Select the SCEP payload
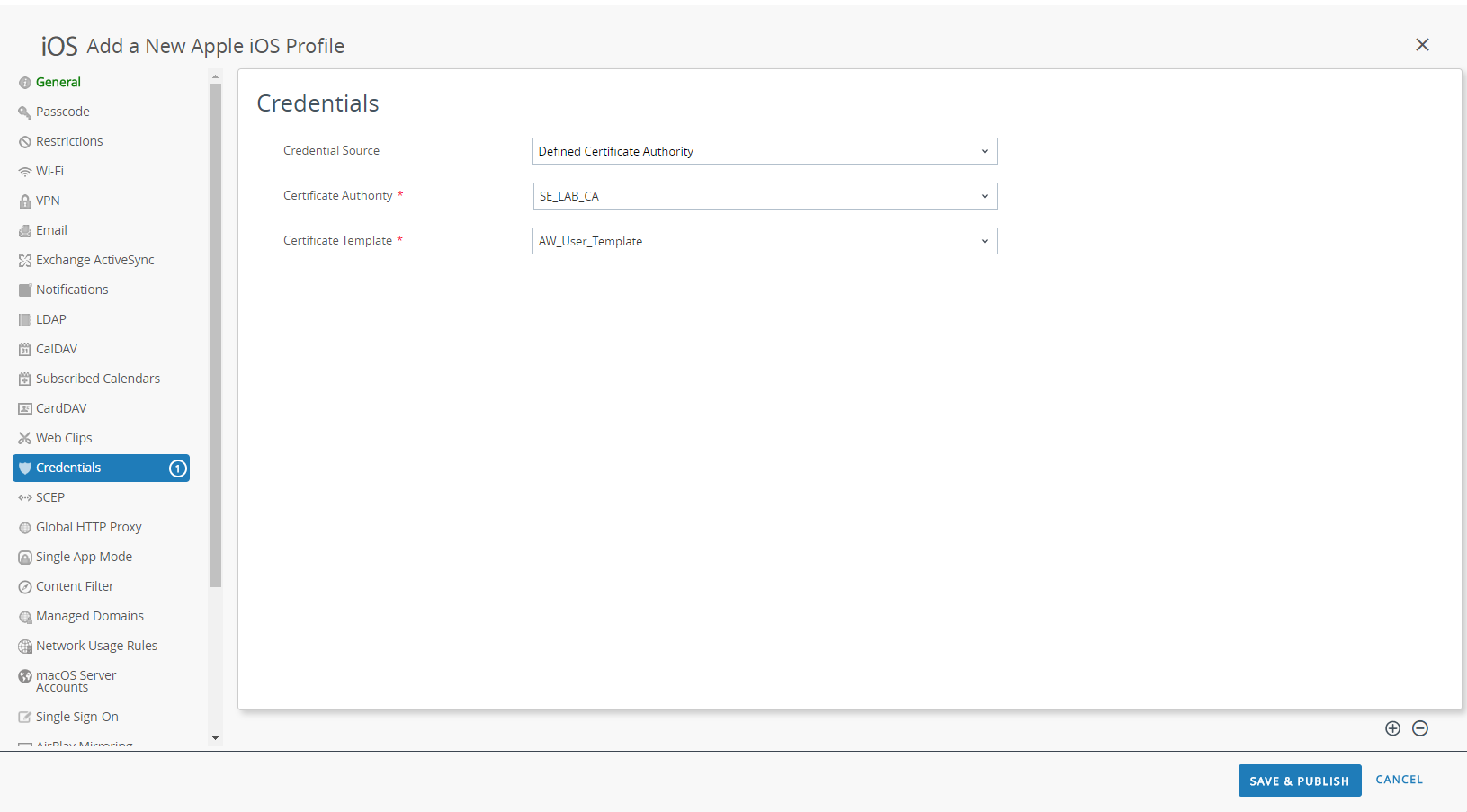1467x812 pixels. pos(50,497)
